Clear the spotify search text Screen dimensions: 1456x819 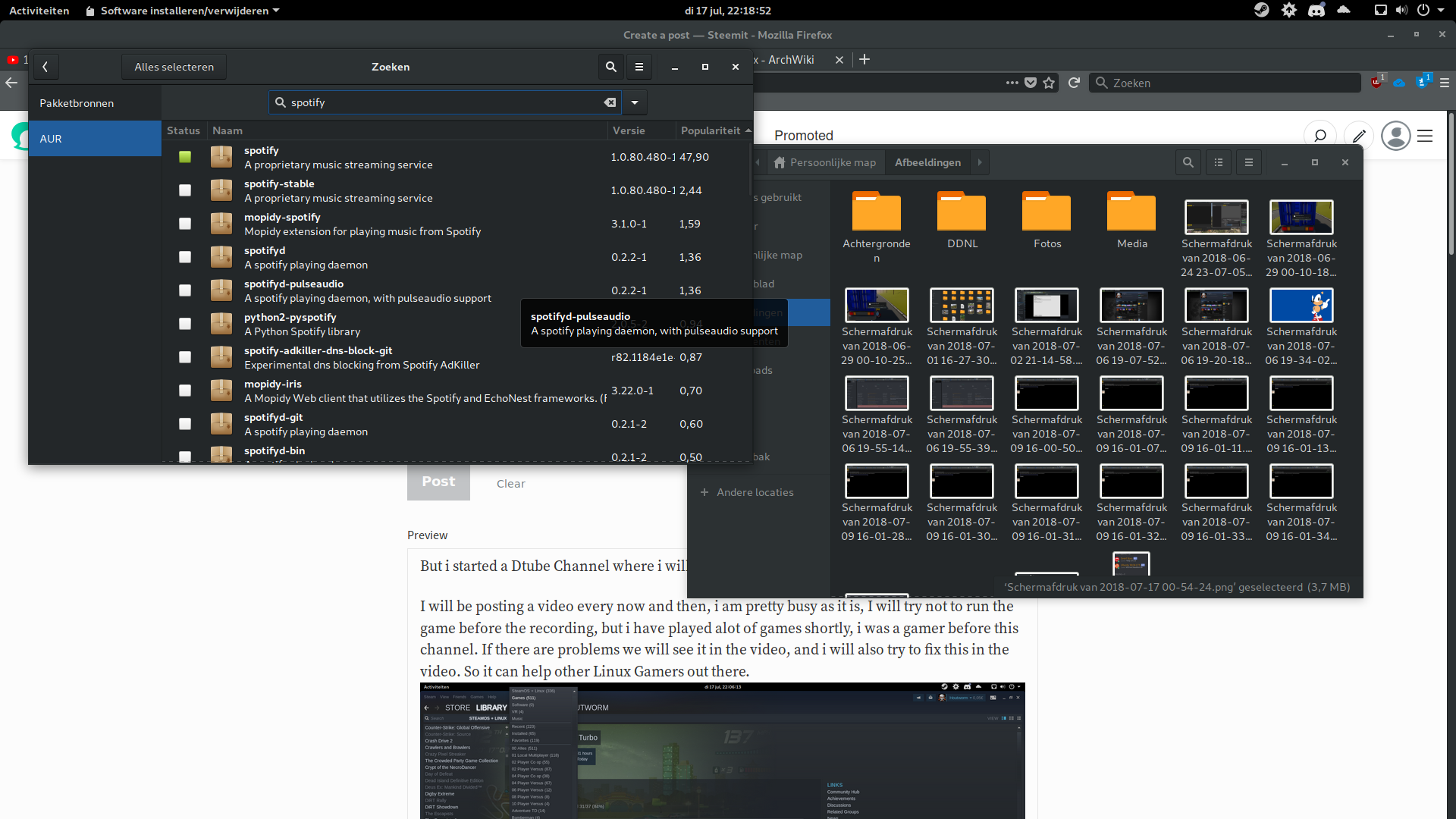(610, 102)
